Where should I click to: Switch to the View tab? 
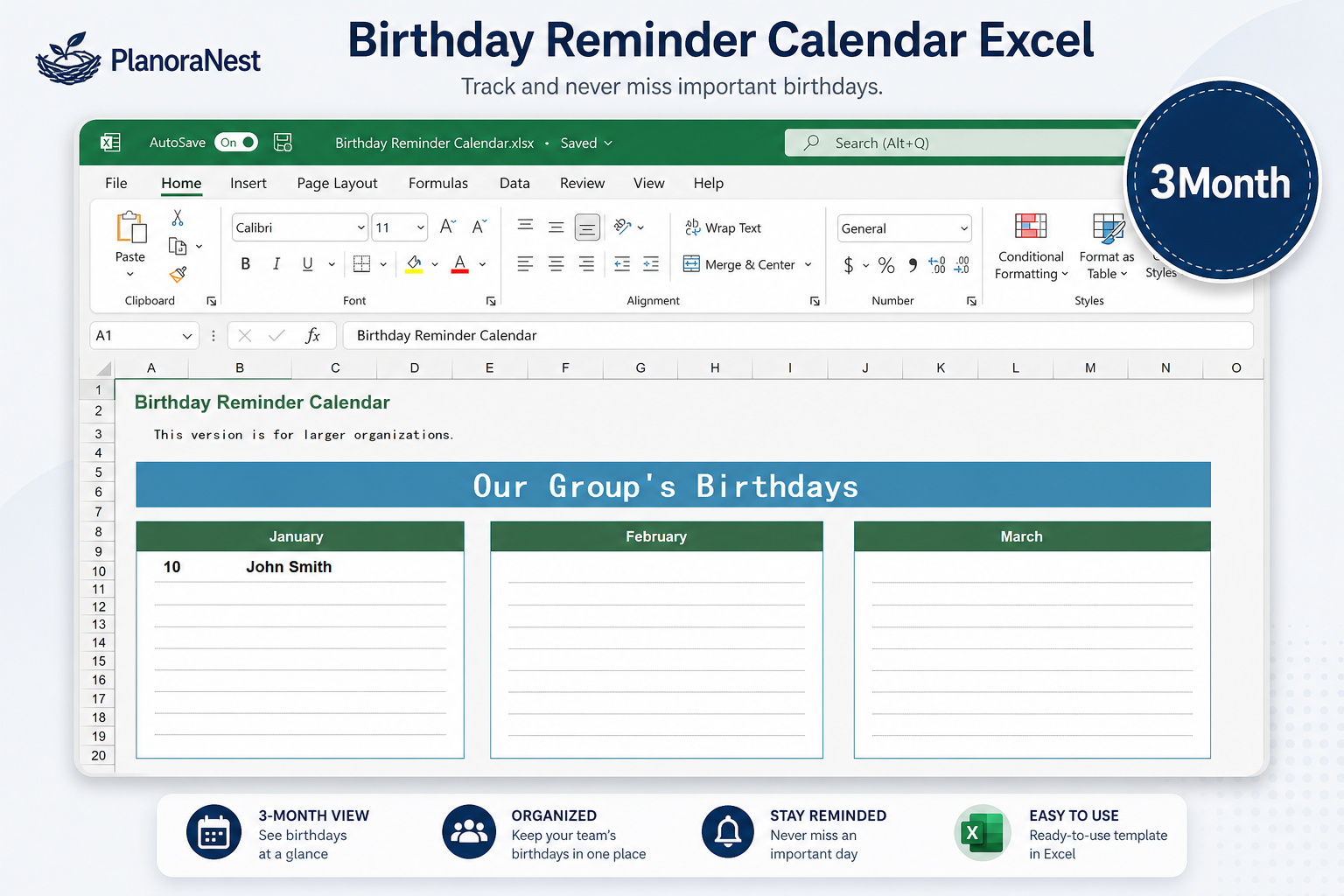point(649,183)
